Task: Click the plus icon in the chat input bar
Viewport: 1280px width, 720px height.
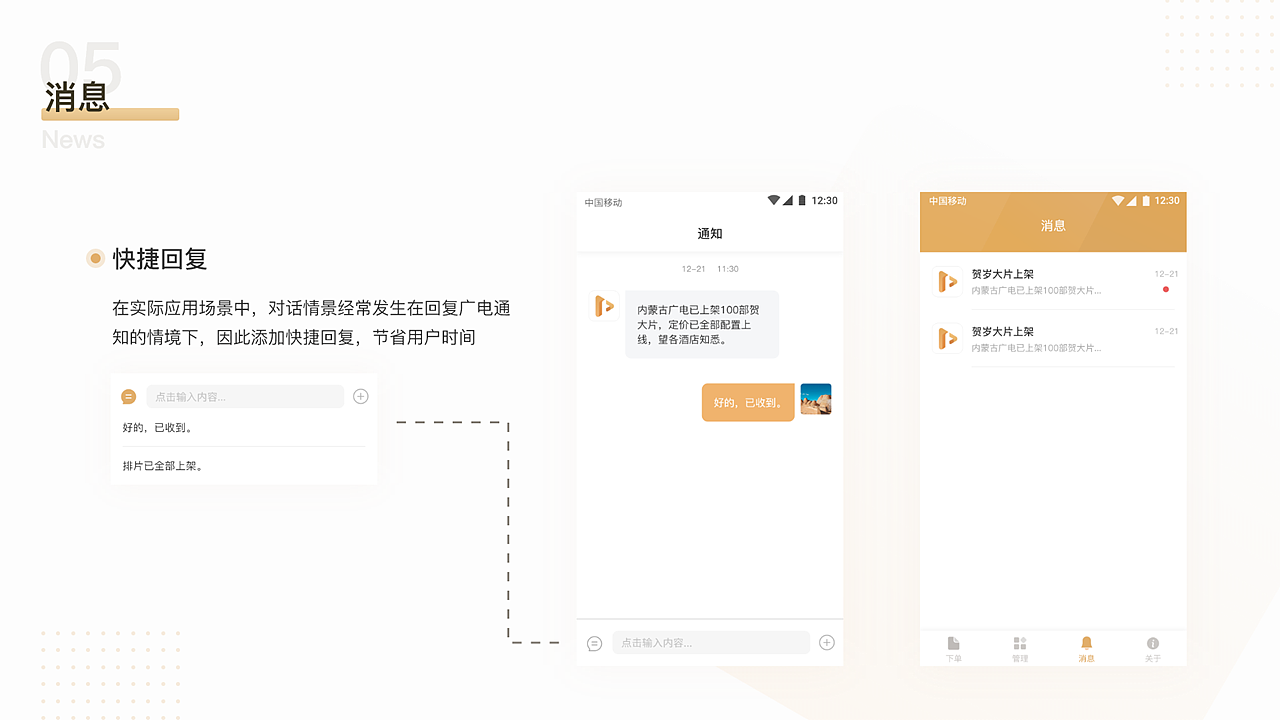Action: click(x=827, y=643)
